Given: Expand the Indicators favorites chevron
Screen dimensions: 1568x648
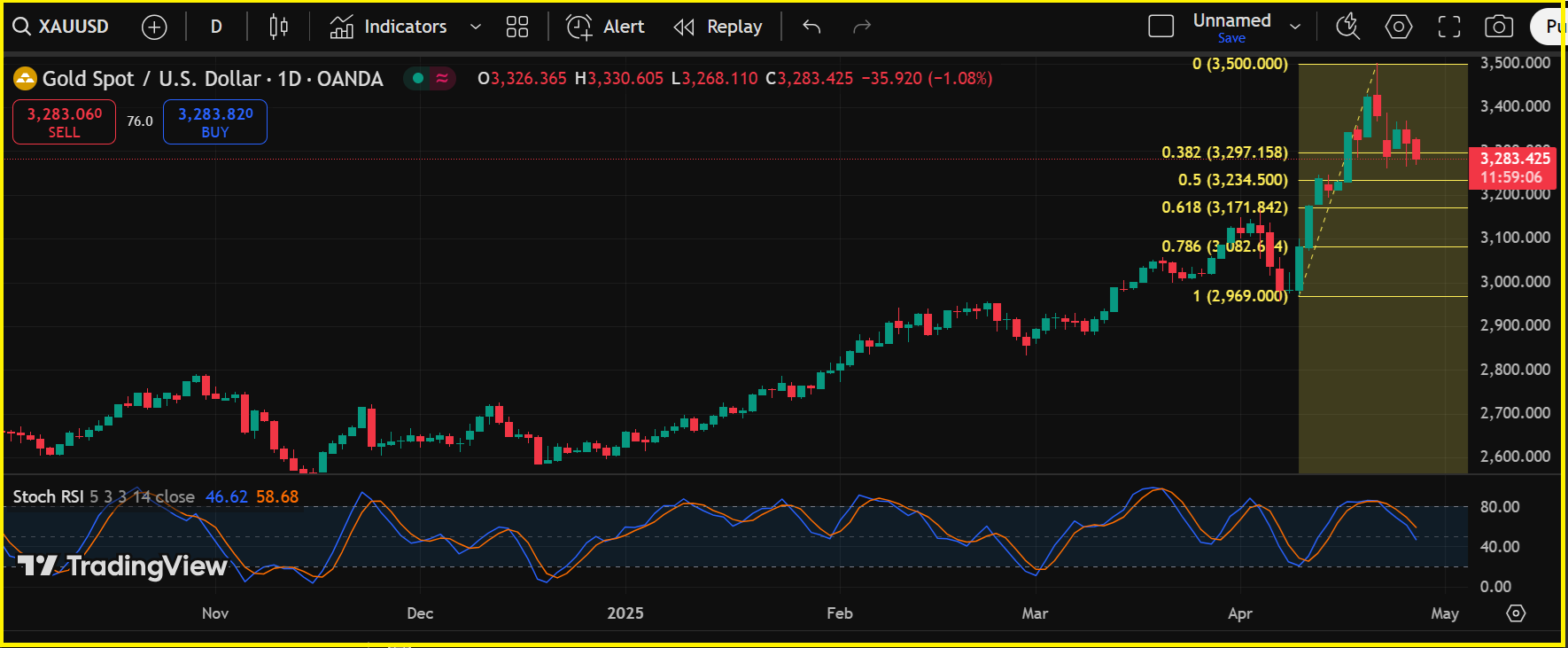Looking at the screenshot, I should click(476, 27).
